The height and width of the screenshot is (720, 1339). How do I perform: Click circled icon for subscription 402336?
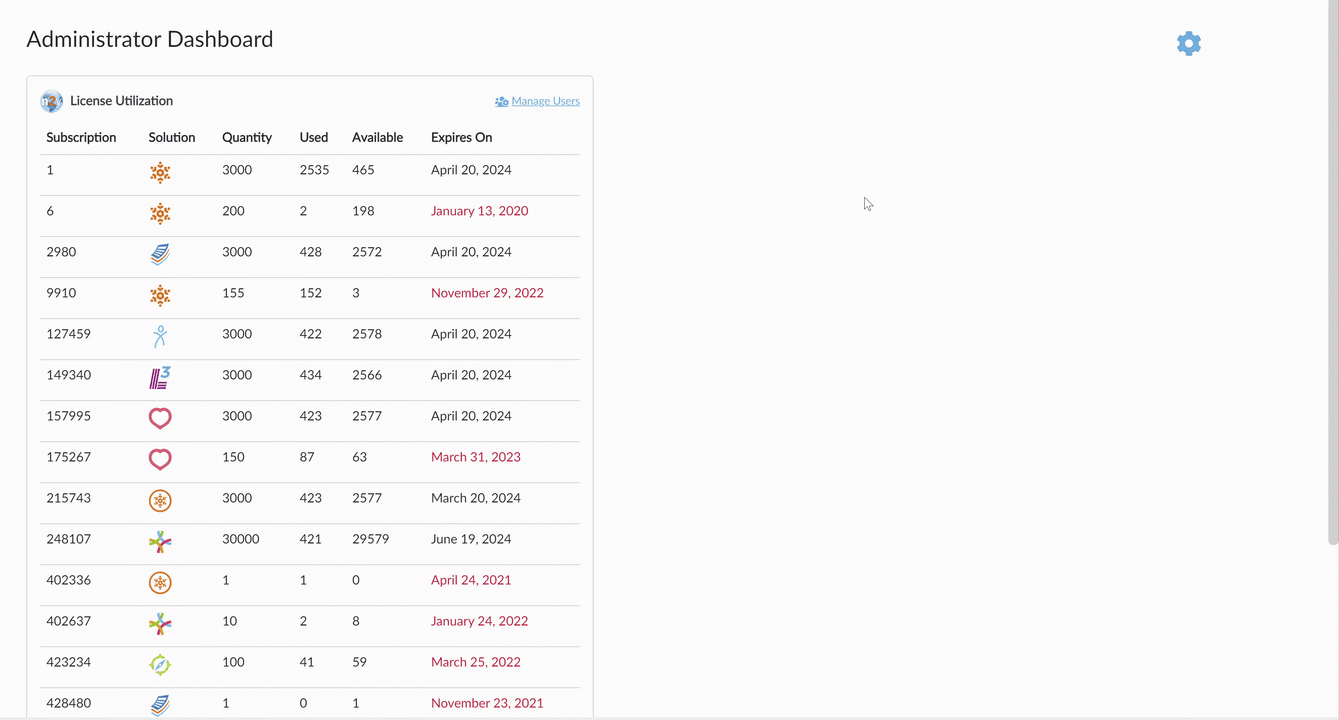tap(160, 582)
